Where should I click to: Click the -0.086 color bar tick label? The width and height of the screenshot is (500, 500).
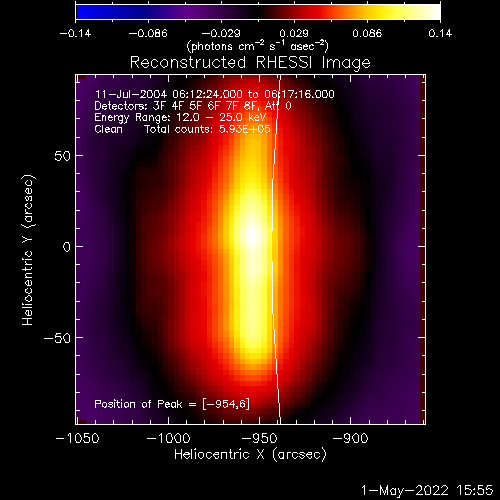(148, 33)
